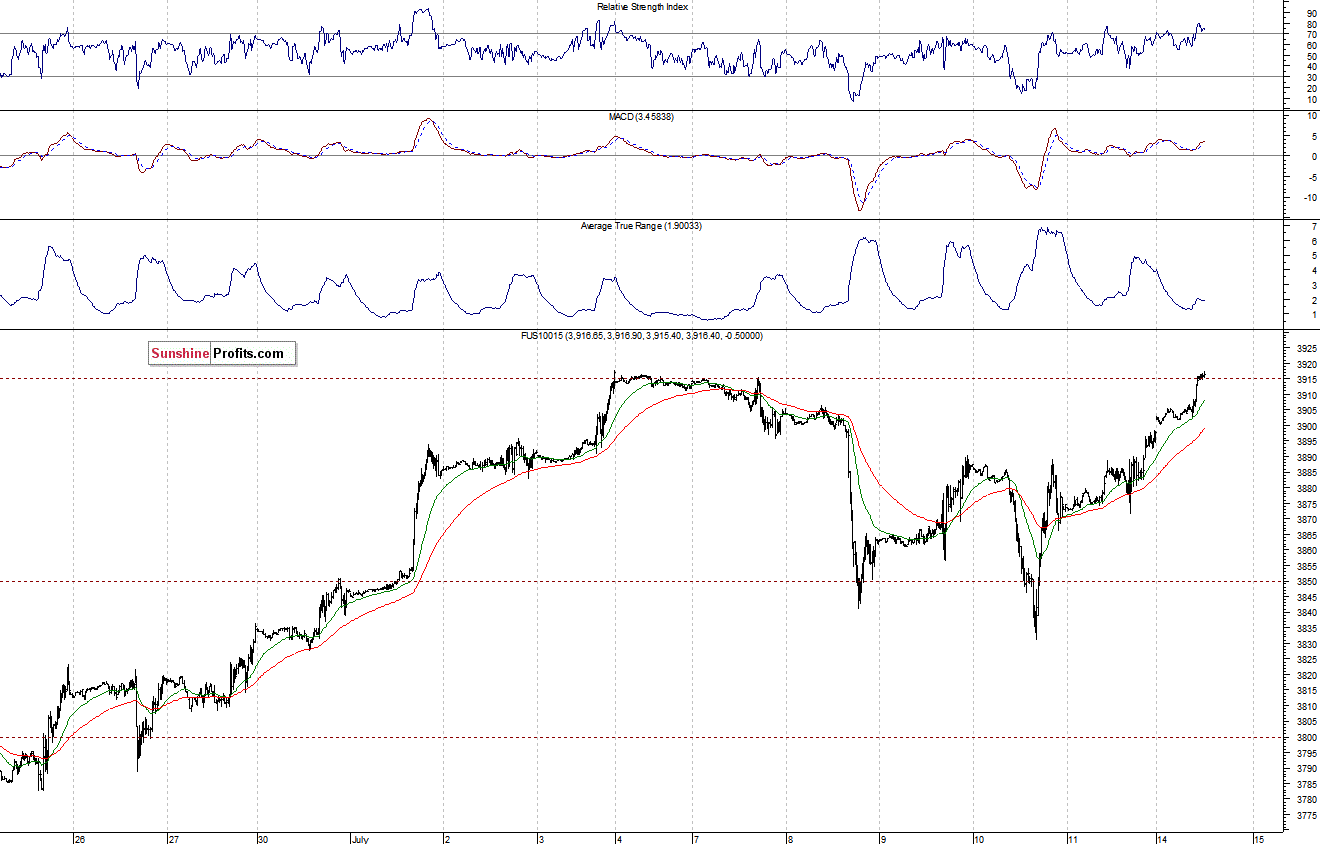Click the 30 value on the RSI scale
The height and width of the screenshot is (844, 1320).
click(1311, 77)
